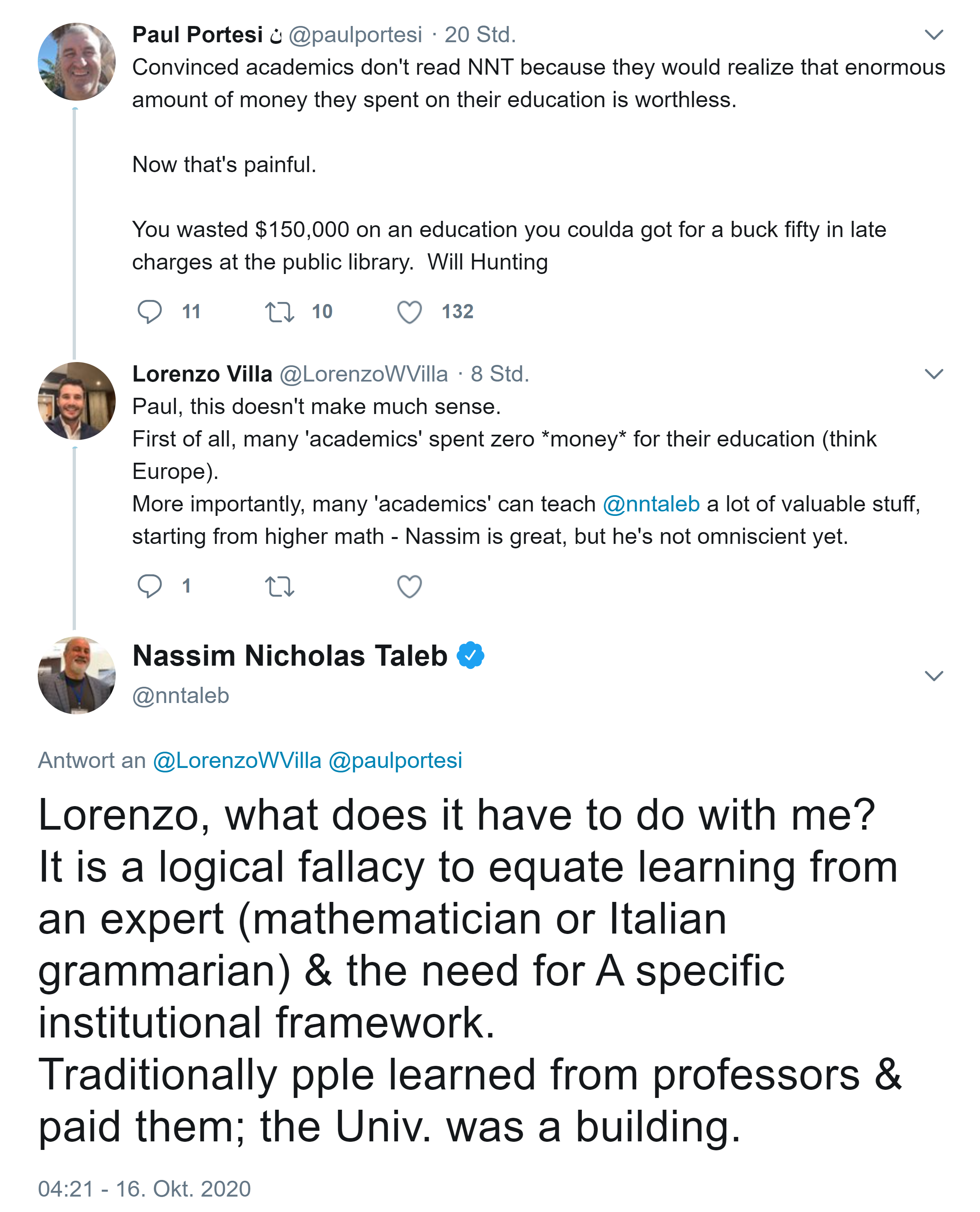Open @LorenzoWVilla link in reply line

237,760
